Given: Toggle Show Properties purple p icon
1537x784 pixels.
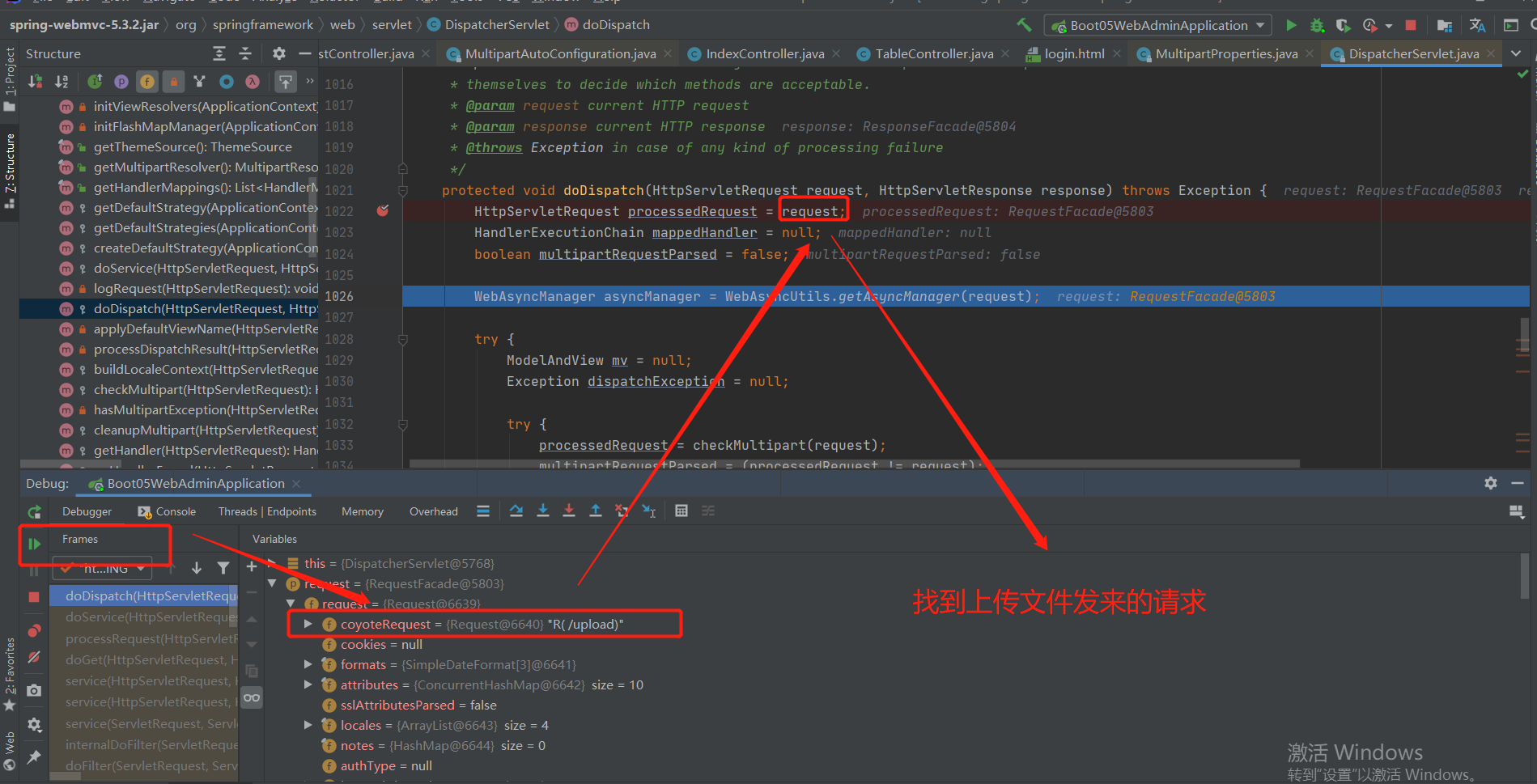Looking at the screenshot, I should tap(121, 81).
